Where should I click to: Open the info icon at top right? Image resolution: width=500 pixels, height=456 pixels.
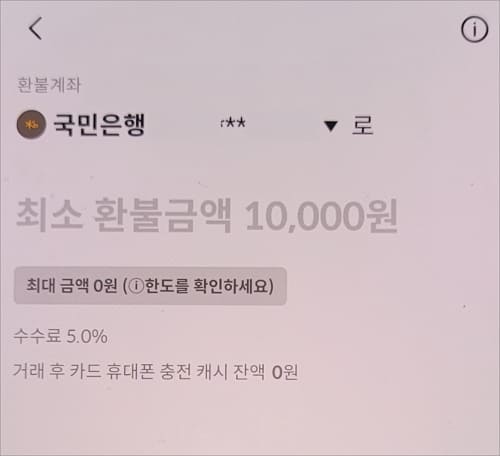pyautogui.click(x=474, y=29)
